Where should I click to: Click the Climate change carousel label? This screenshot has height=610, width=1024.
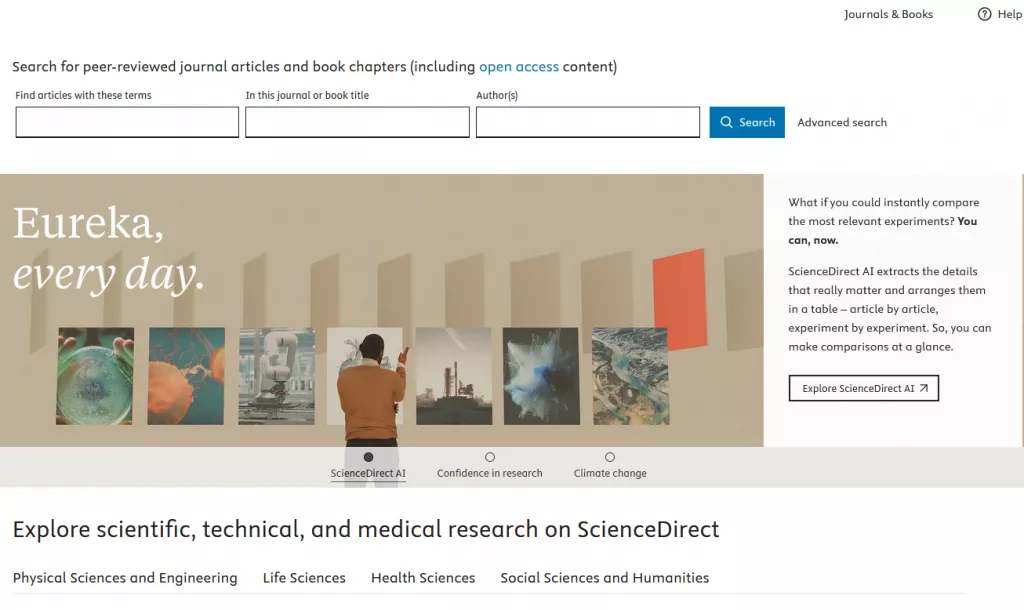tap(610, 474)
